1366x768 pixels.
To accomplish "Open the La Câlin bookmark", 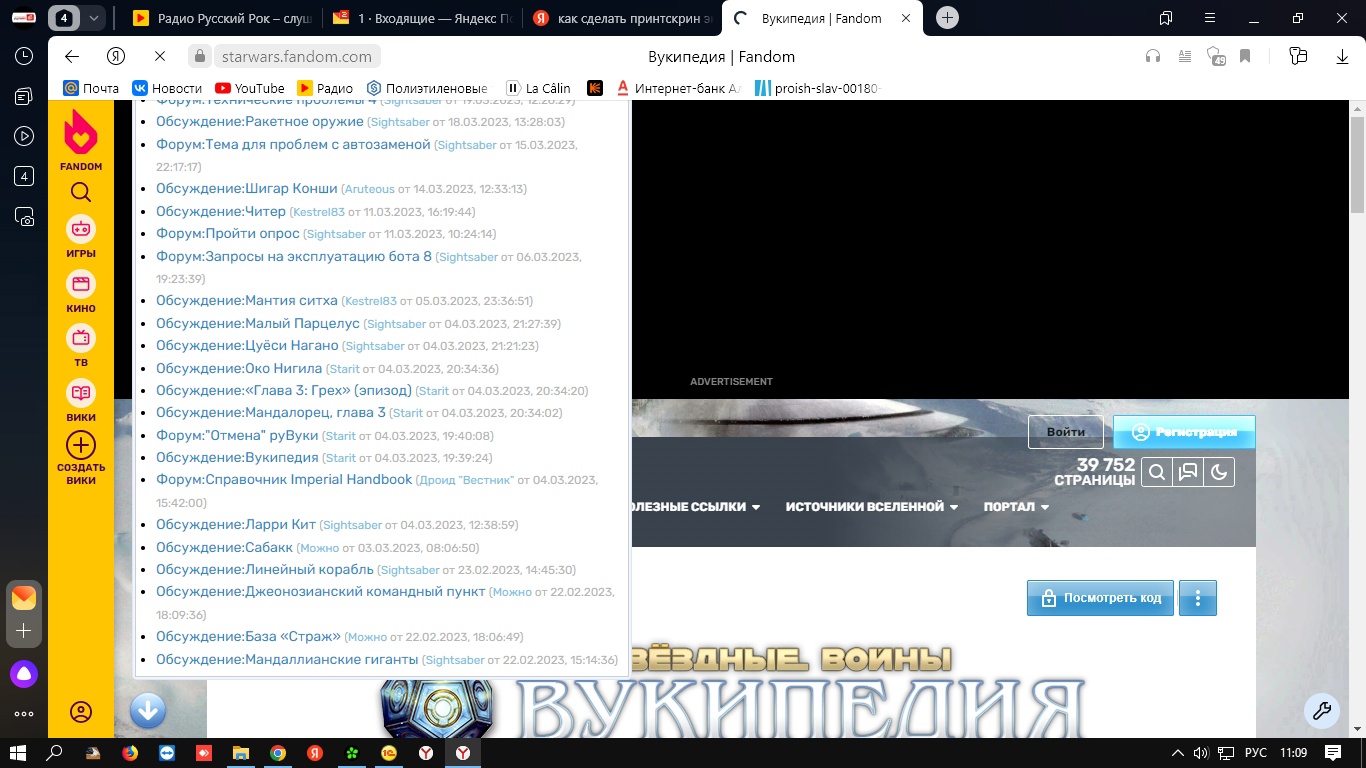I will (x=538, y=88).
